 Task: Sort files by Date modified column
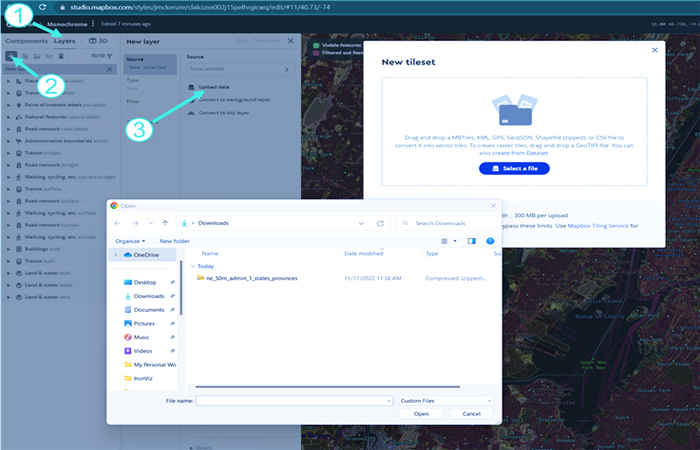(363, 254)
